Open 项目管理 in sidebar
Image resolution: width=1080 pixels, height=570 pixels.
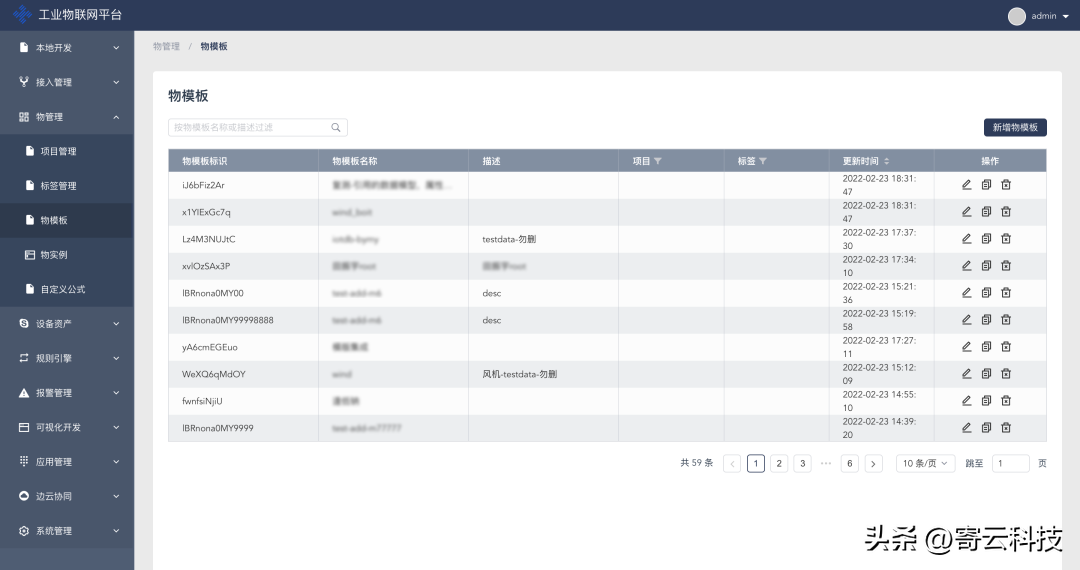point(67,151)
